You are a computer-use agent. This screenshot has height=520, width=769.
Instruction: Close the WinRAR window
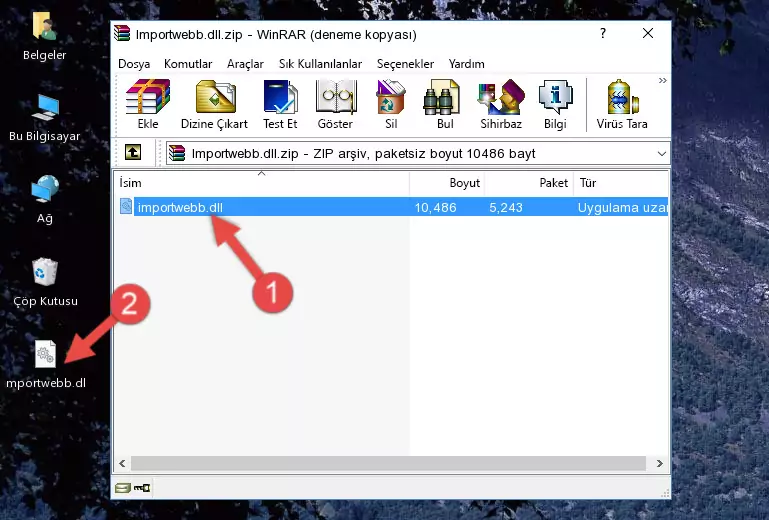click(648, 33)
